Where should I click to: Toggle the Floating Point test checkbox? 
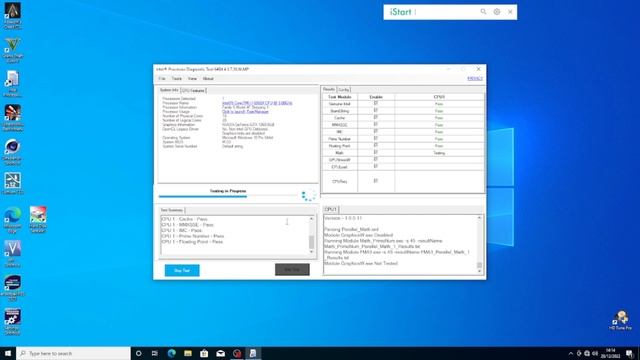tap(376, 146)
